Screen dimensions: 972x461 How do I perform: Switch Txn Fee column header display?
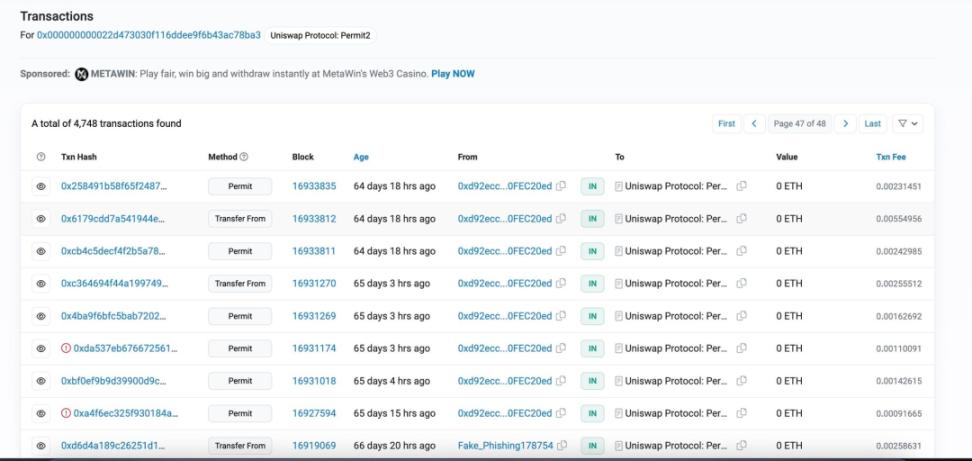pos(891,157)
